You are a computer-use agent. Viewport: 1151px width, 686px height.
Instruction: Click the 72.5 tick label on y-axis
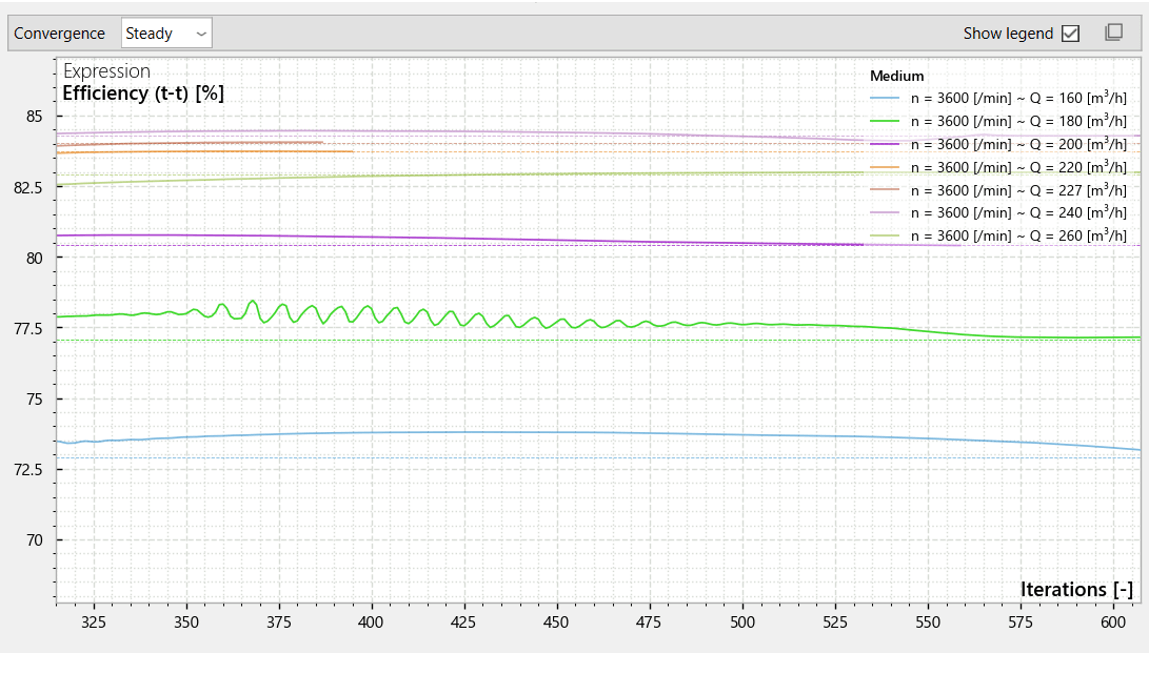pos(29,470)
